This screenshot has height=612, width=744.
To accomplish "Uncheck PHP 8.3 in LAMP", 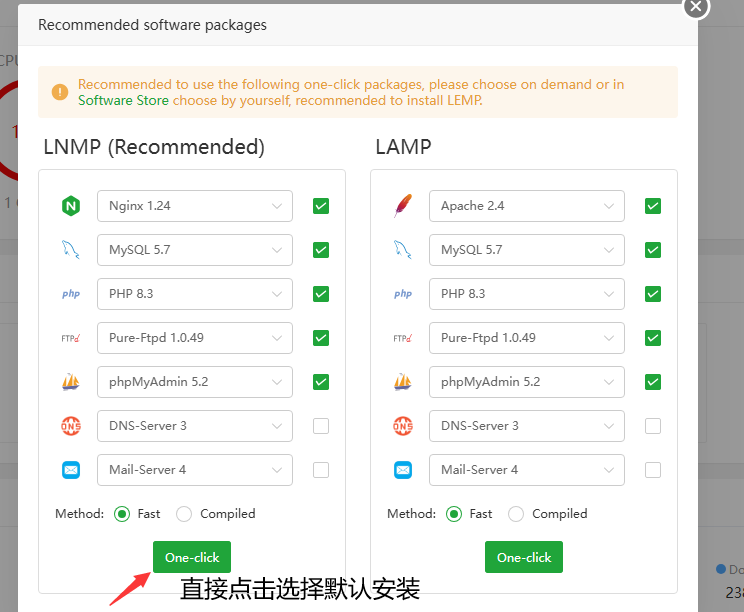I will pos(653,294).
